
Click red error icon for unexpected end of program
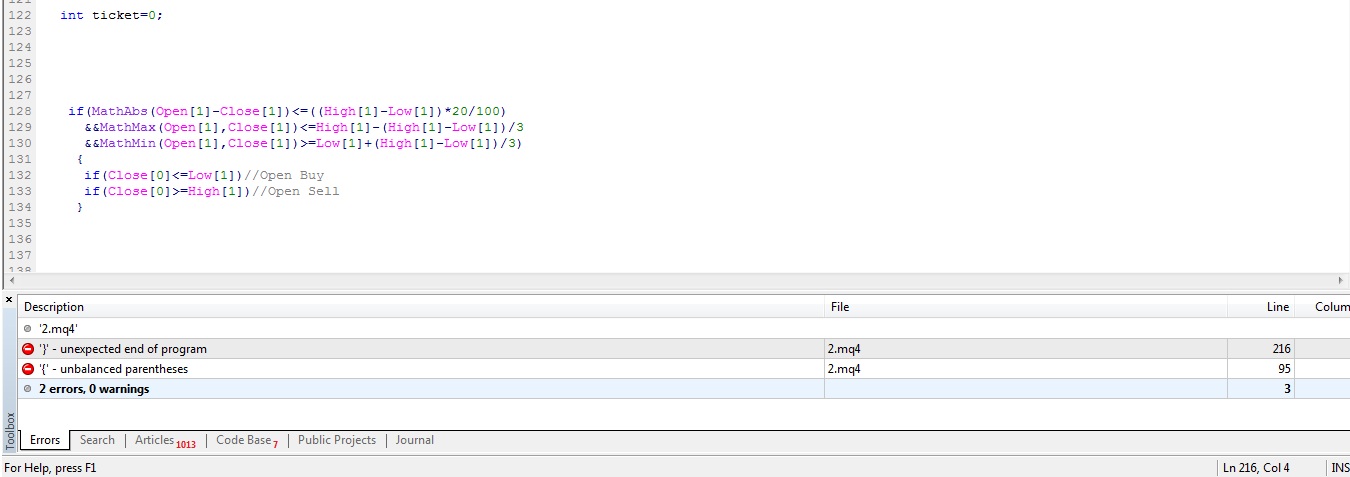(x=28, y=349)
